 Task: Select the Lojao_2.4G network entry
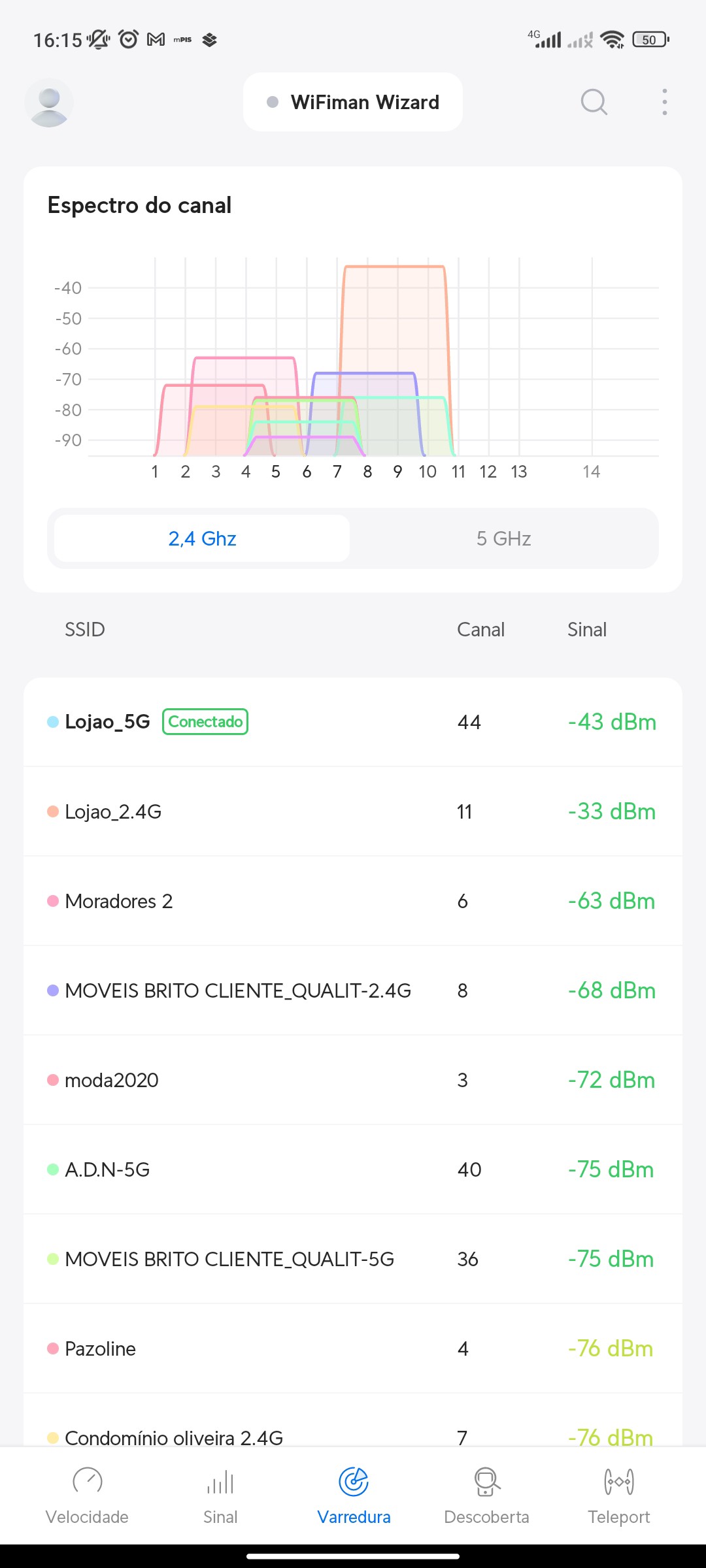[353, 811]
